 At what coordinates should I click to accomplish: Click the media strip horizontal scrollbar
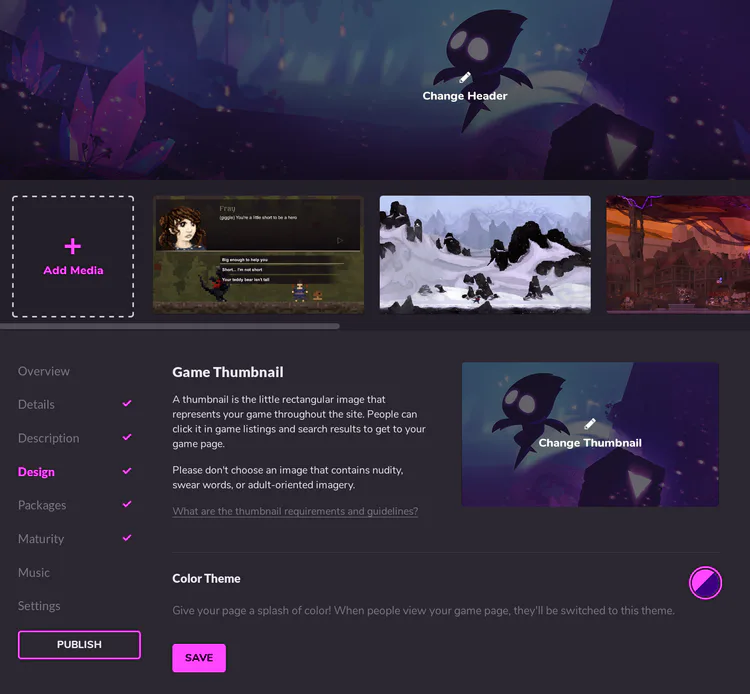pos(170,326)
